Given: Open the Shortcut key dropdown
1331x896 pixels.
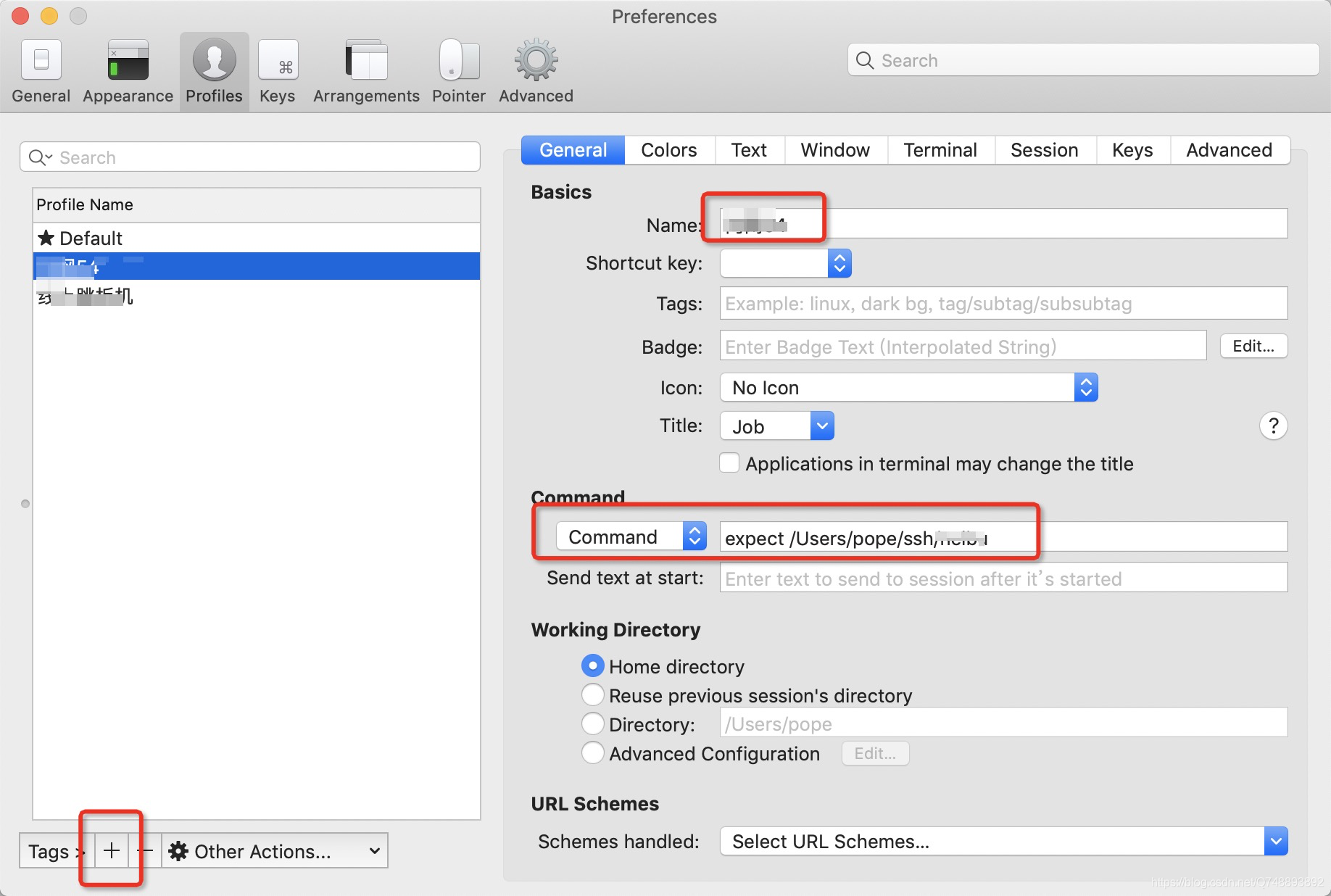Looking at the screenshot, I should pyautogui.click(x=786, y=263).
